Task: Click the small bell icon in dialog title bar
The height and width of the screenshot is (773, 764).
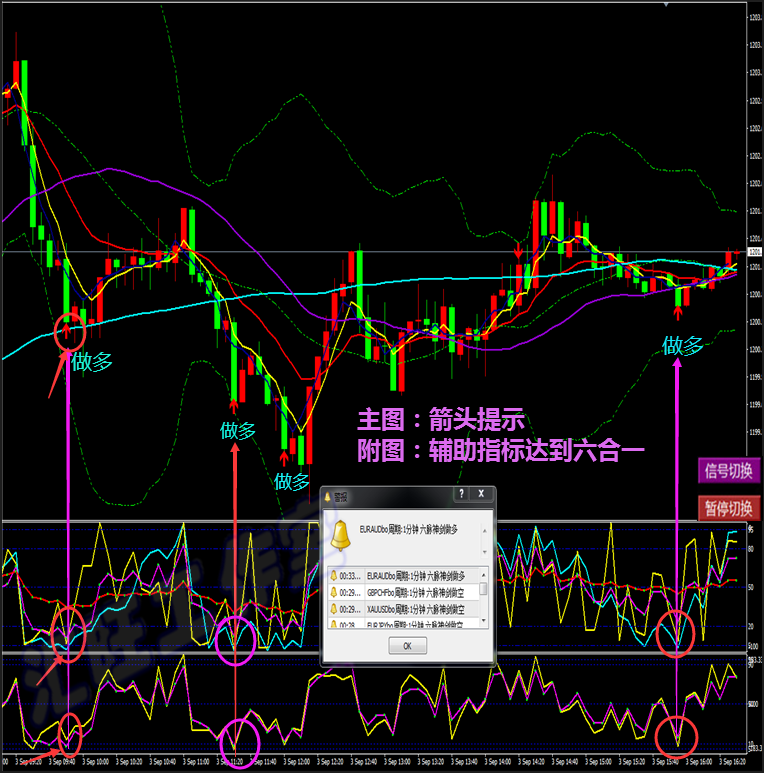Action: [327, 497]
